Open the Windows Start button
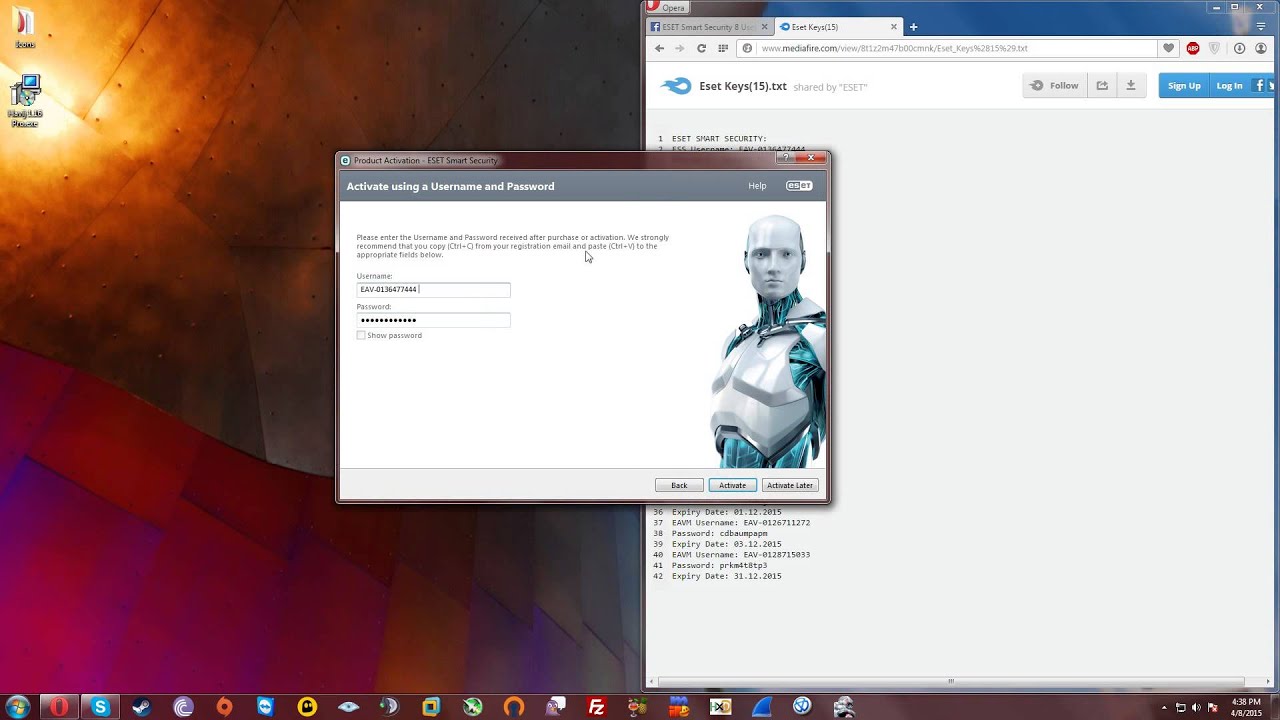The image size is (1280, 720). click(17, 706)
